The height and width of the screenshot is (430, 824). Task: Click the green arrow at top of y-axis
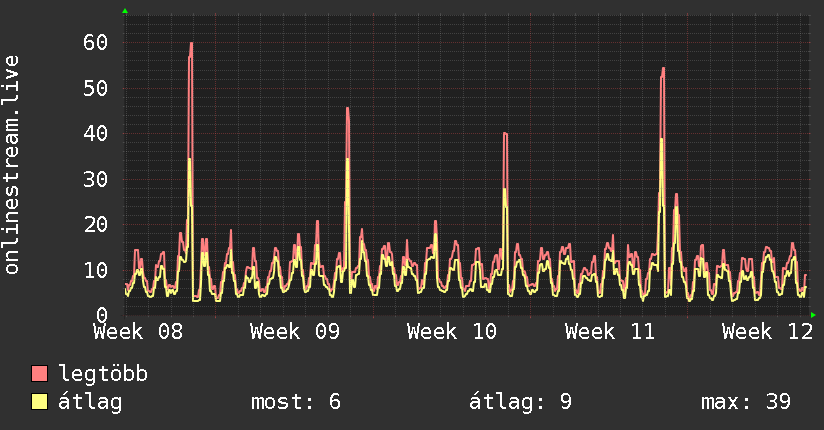point(125,11)
